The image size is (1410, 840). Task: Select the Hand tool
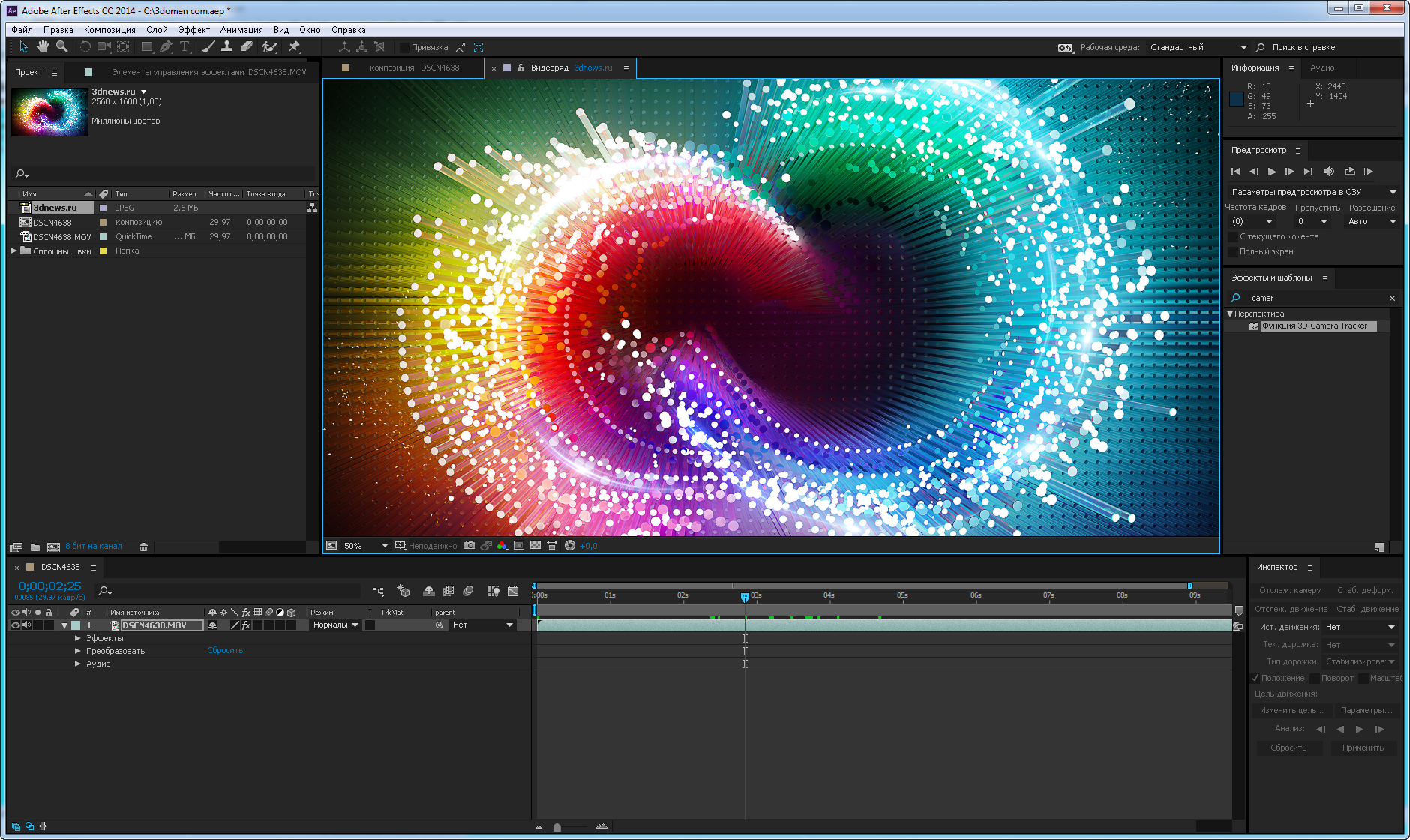pyautogui.click(x=43, y=46)
